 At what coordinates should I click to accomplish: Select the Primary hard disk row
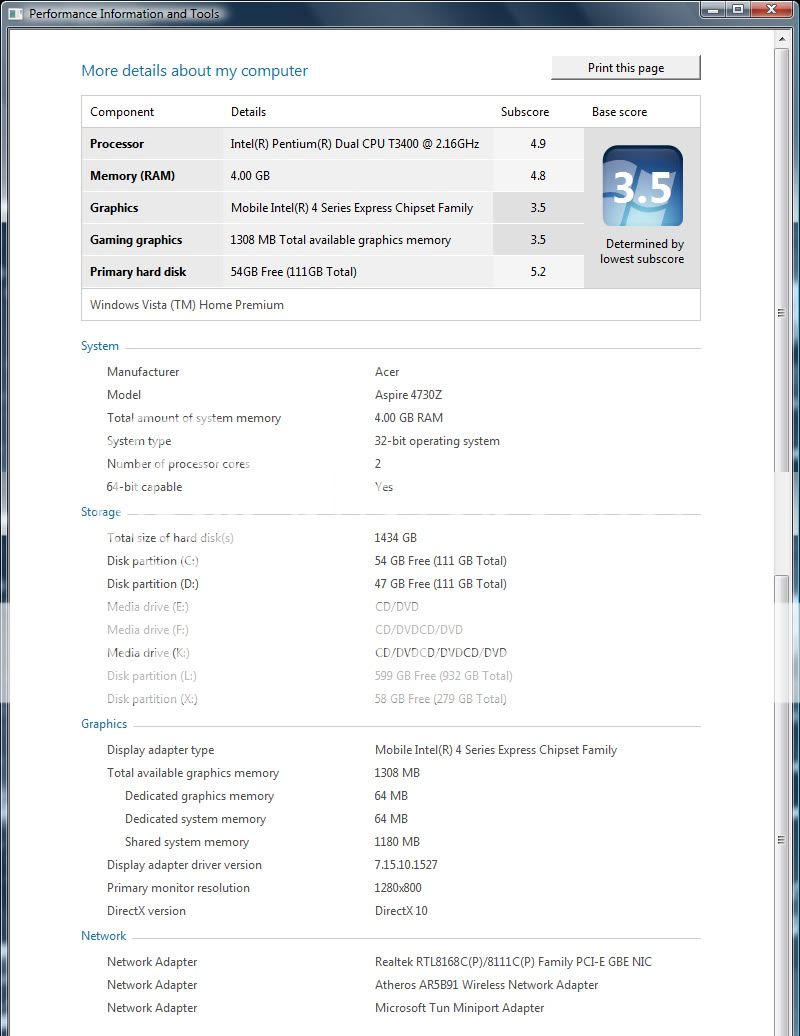(x=138, y=272)
